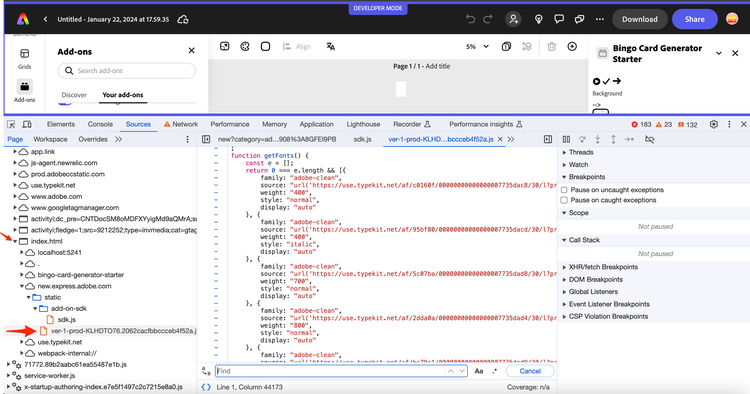This screenshot has width=750, height=394.
Task: Click the errors count 183 indicator
Action: pyautogui.click(x=641, y=124)
